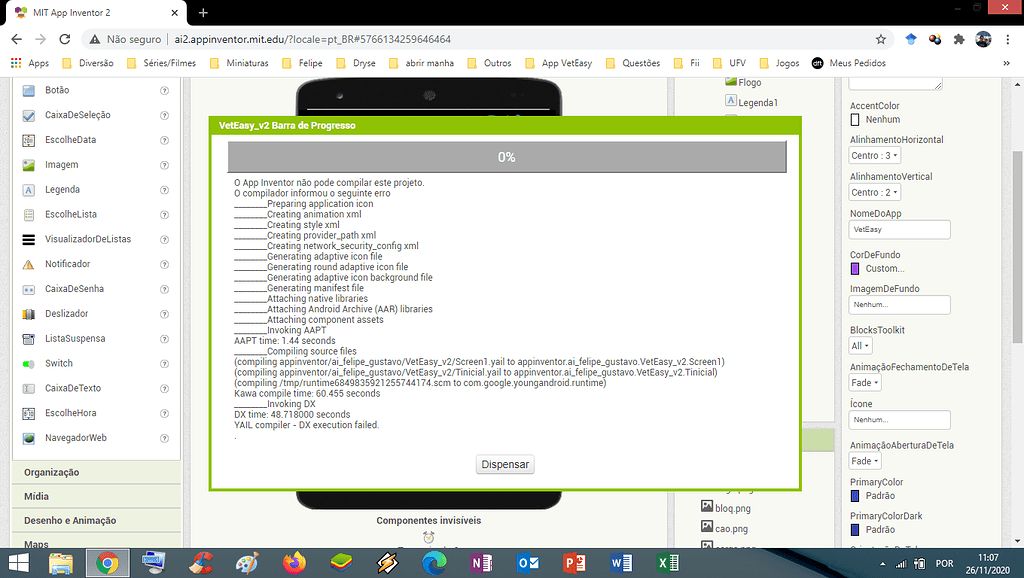Click help icon next to EscolheData
Screen dimensions: 1024x578
click(x=164, y=140)
